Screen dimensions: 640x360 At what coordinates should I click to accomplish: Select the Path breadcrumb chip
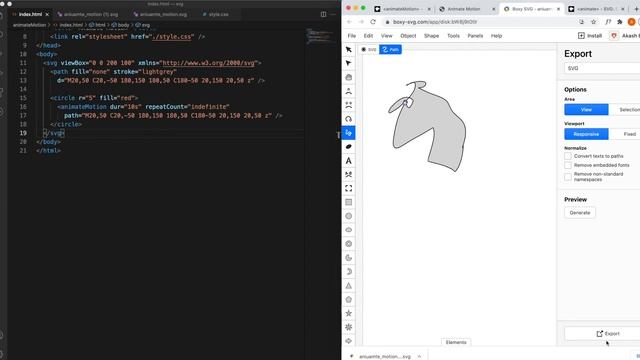tap(391, 49)
